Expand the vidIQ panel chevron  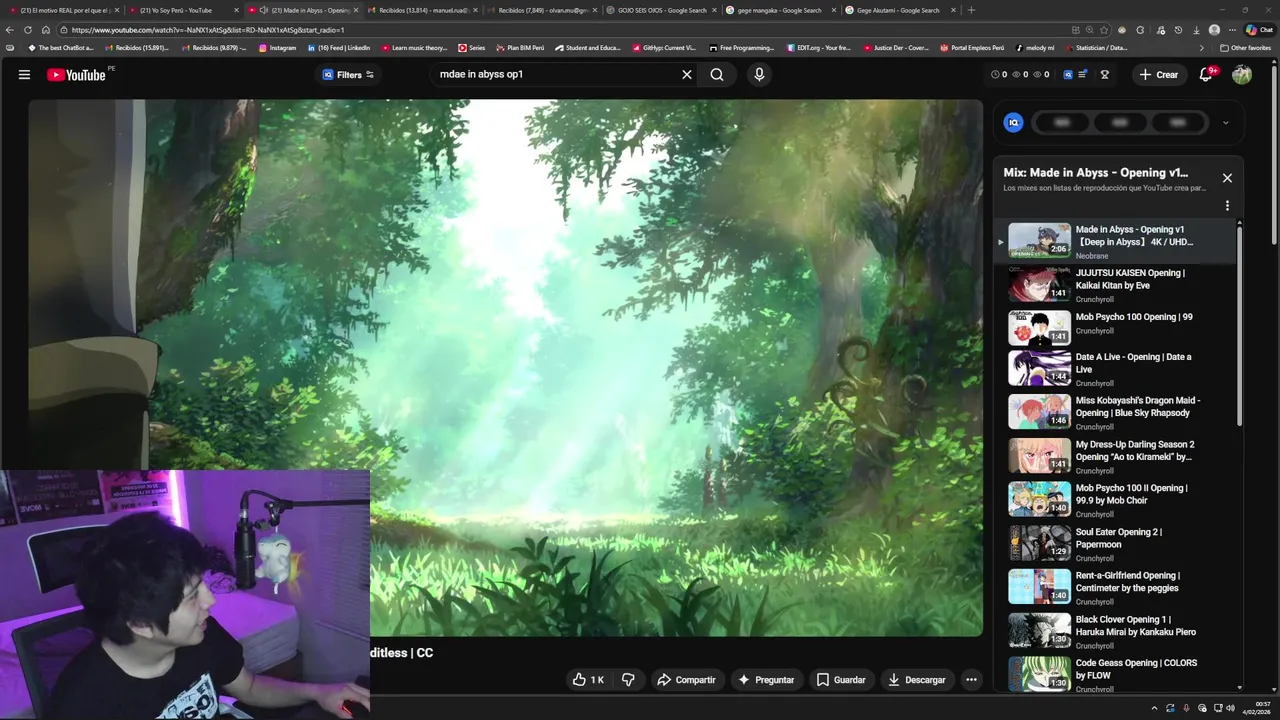coord(1225,123)
